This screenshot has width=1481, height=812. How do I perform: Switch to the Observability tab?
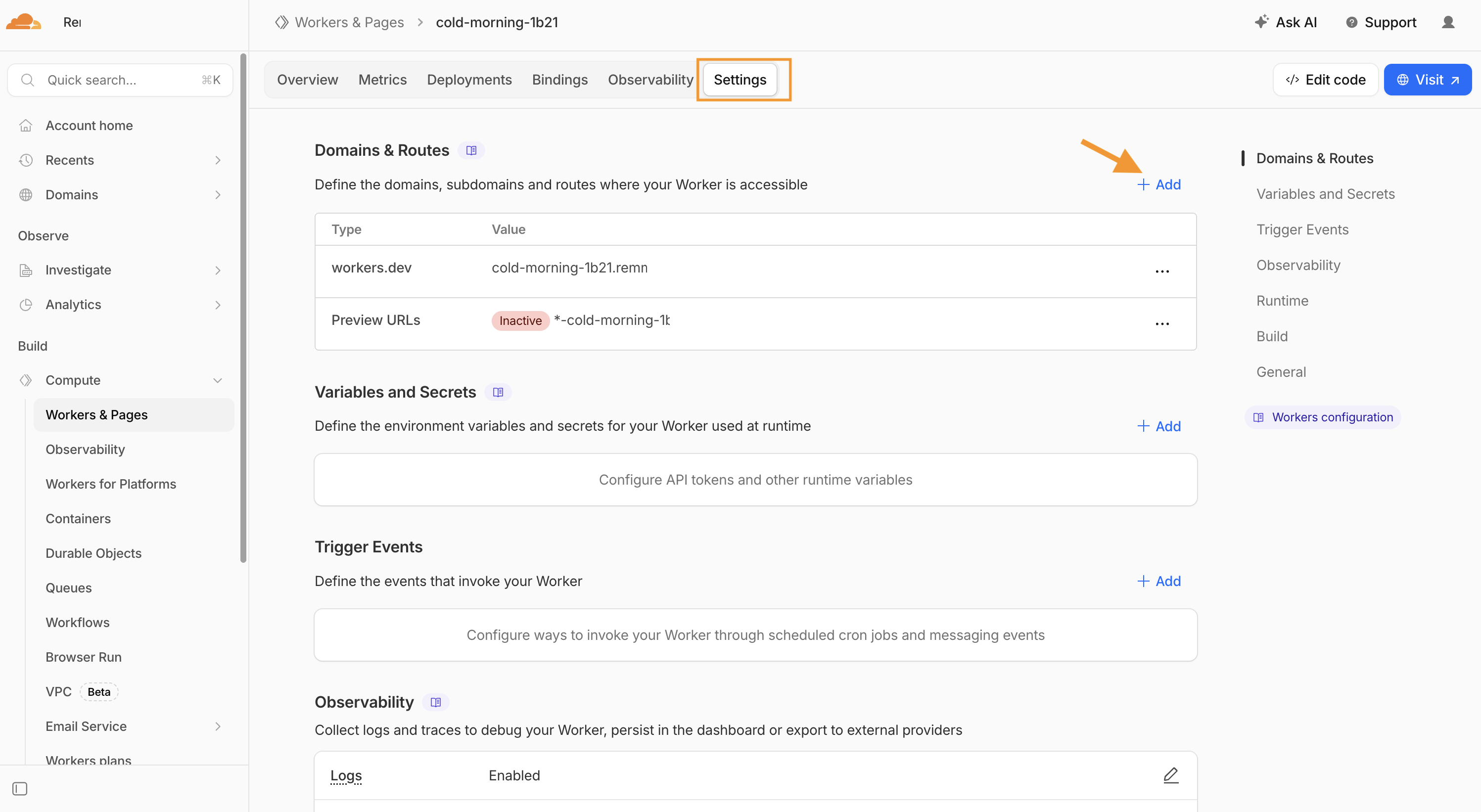[x=650, y=80]
